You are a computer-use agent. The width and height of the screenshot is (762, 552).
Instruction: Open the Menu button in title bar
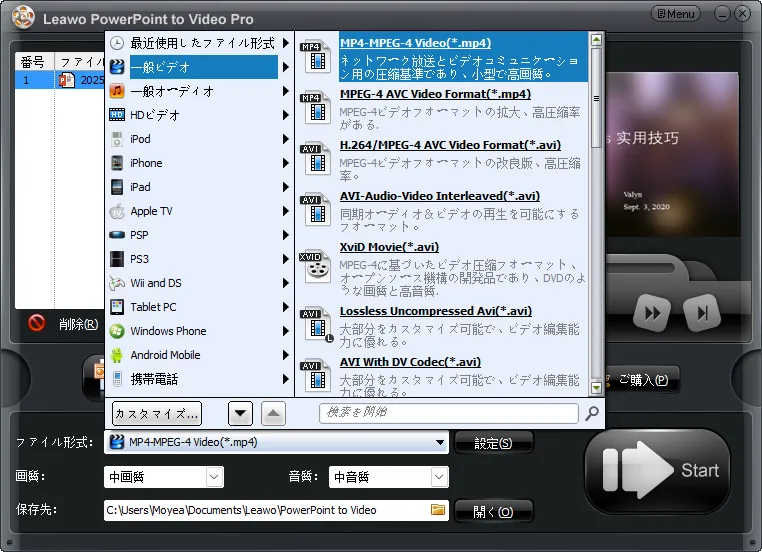[x=675, y=14]
